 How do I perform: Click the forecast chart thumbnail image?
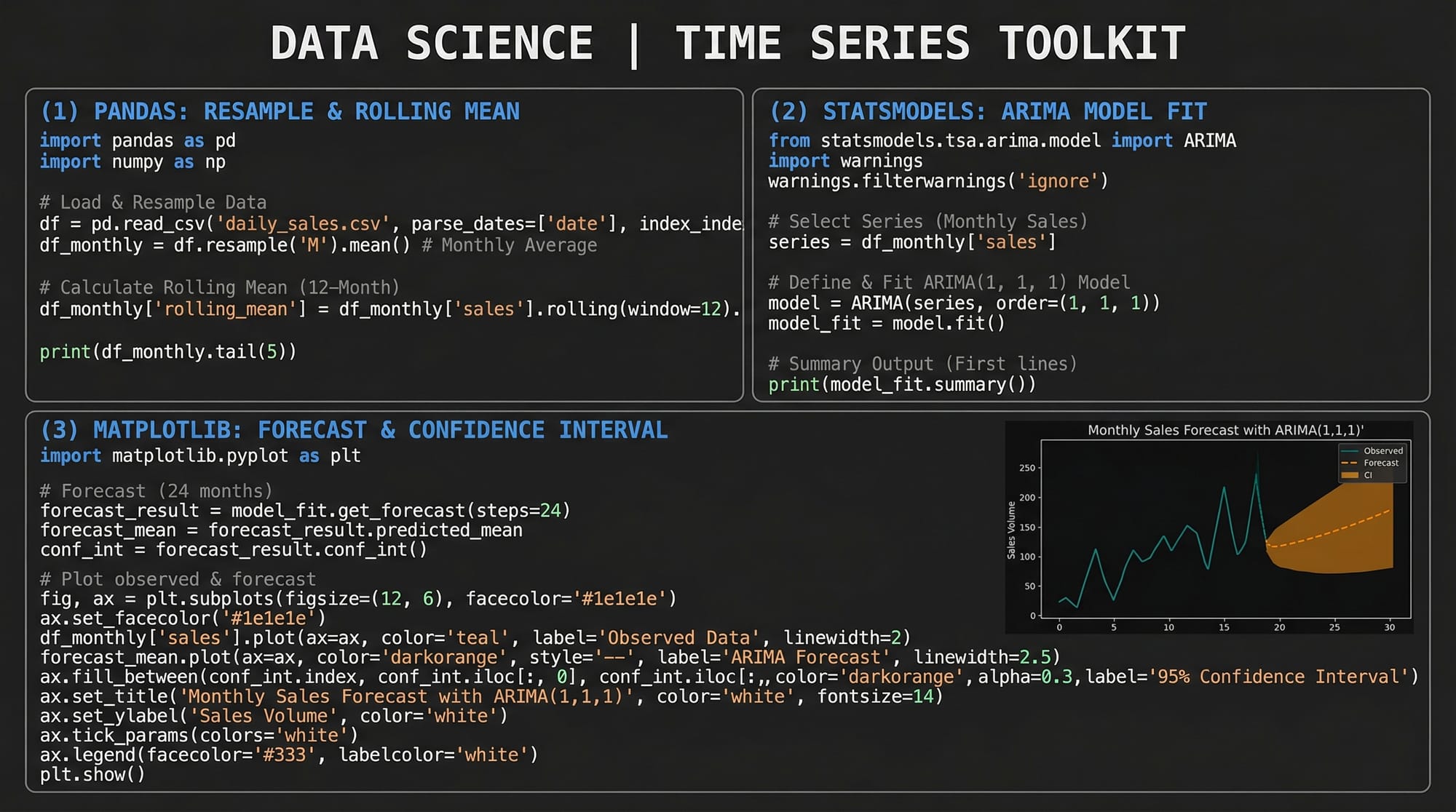pos(1208,528)
